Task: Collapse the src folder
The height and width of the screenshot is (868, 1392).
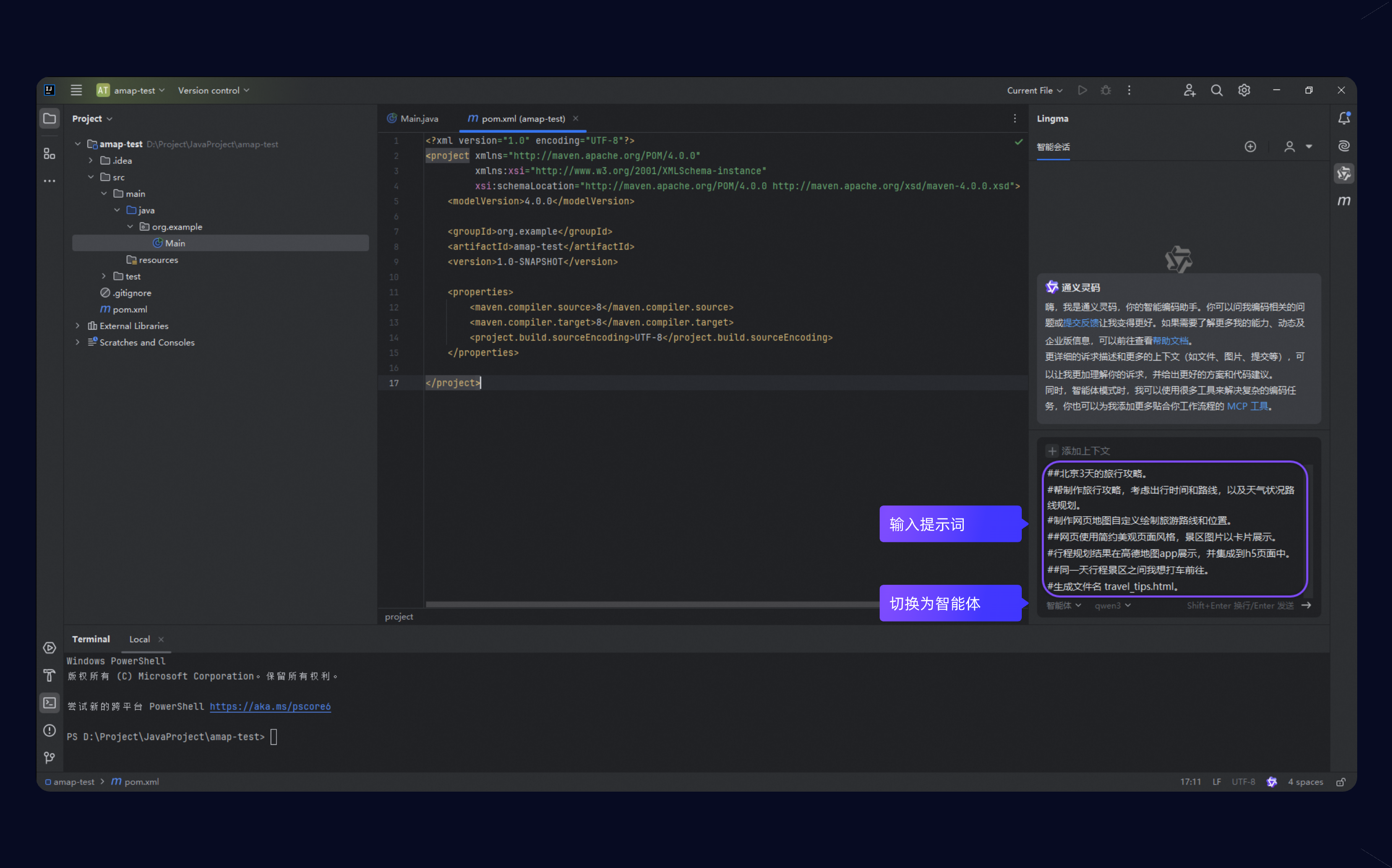Action: (x=91, y=177)
